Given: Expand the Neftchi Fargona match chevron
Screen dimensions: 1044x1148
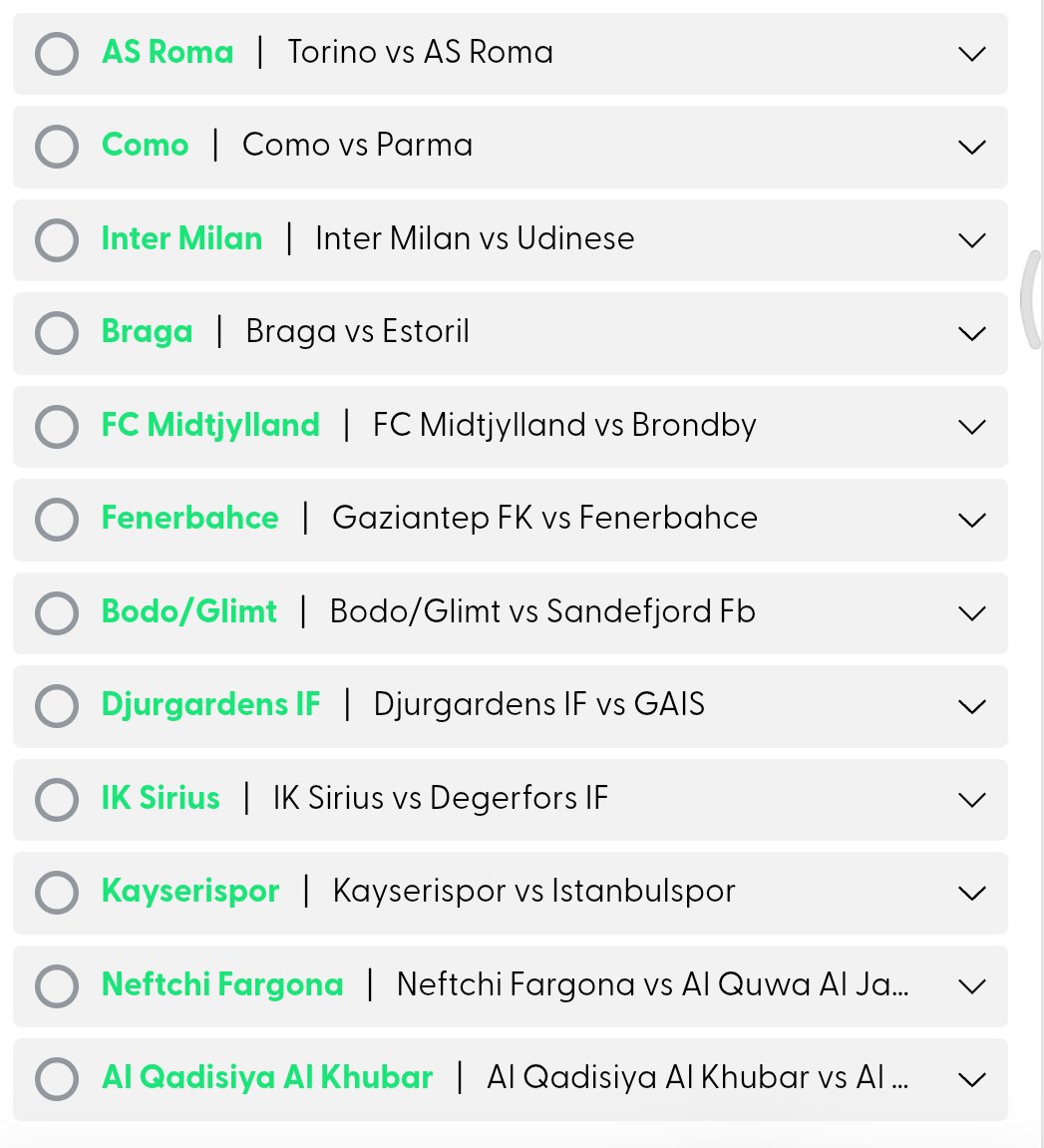Looking at the screenshot, I should click(971, 986).
